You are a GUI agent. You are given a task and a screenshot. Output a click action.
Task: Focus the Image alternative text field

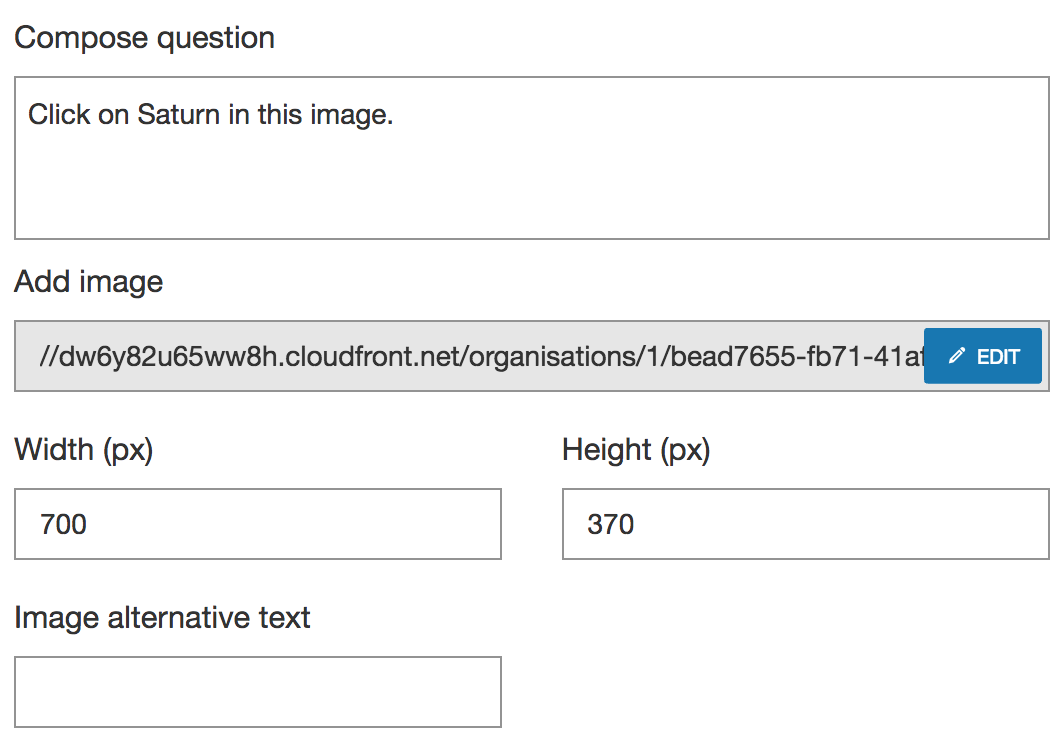(x=257, y=692)
